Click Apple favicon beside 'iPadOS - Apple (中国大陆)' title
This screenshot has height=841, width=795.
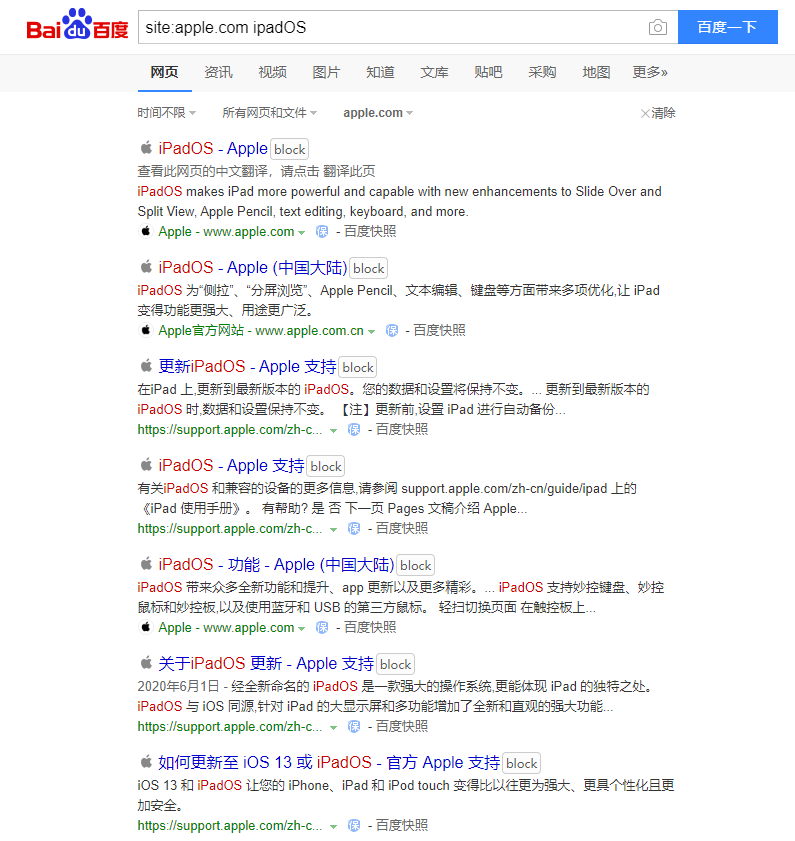point(146,267)
